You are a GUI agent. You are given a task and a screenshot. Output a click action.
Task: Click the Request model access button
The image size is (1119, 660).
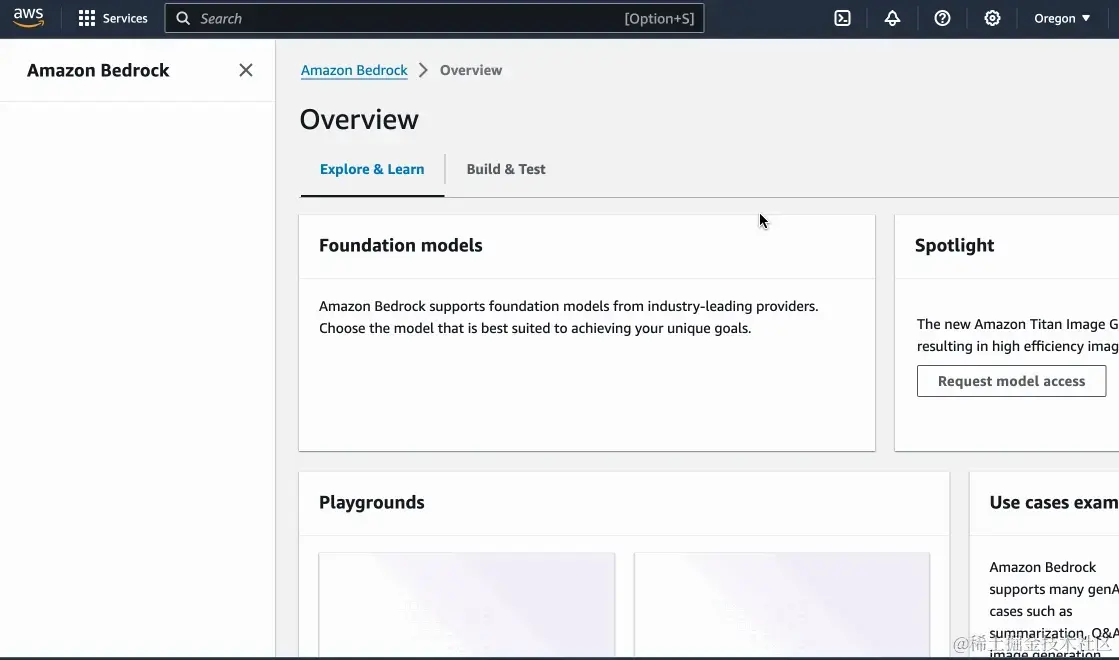[1011, 381]
